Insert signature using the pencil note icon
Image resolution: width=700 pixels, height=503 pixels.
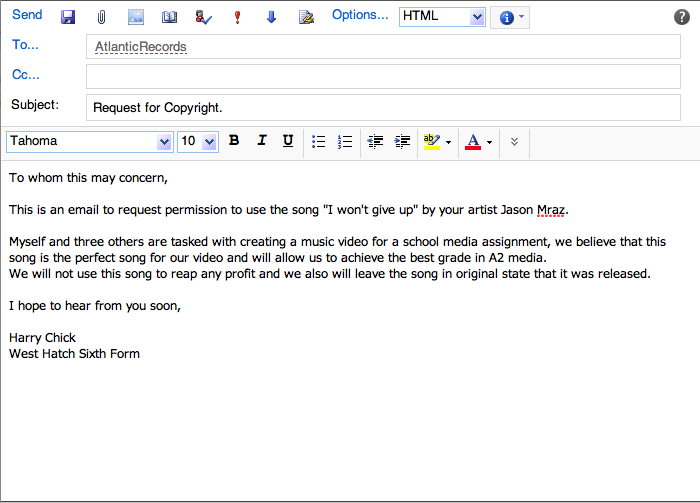[306, 17]
